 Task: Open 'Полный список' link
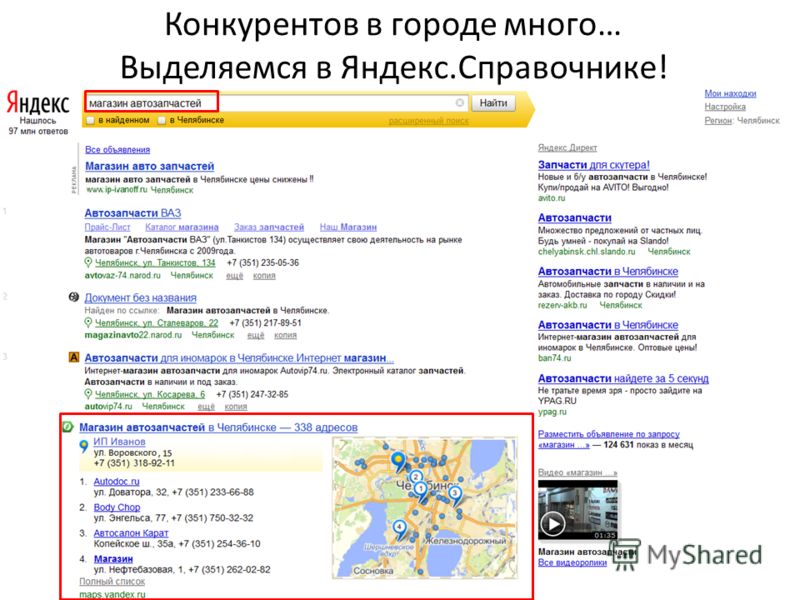point(112,582)
